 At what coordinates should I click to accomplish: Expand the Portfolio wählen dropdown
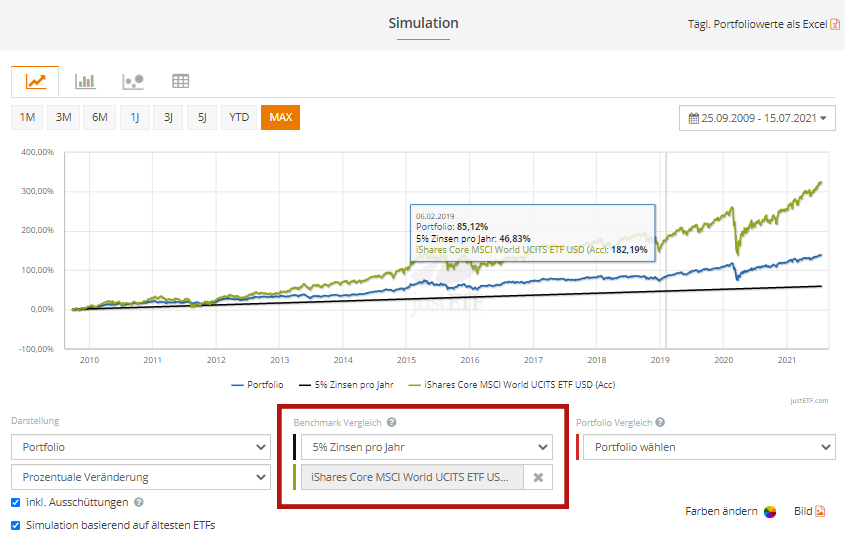coord(709,447)
